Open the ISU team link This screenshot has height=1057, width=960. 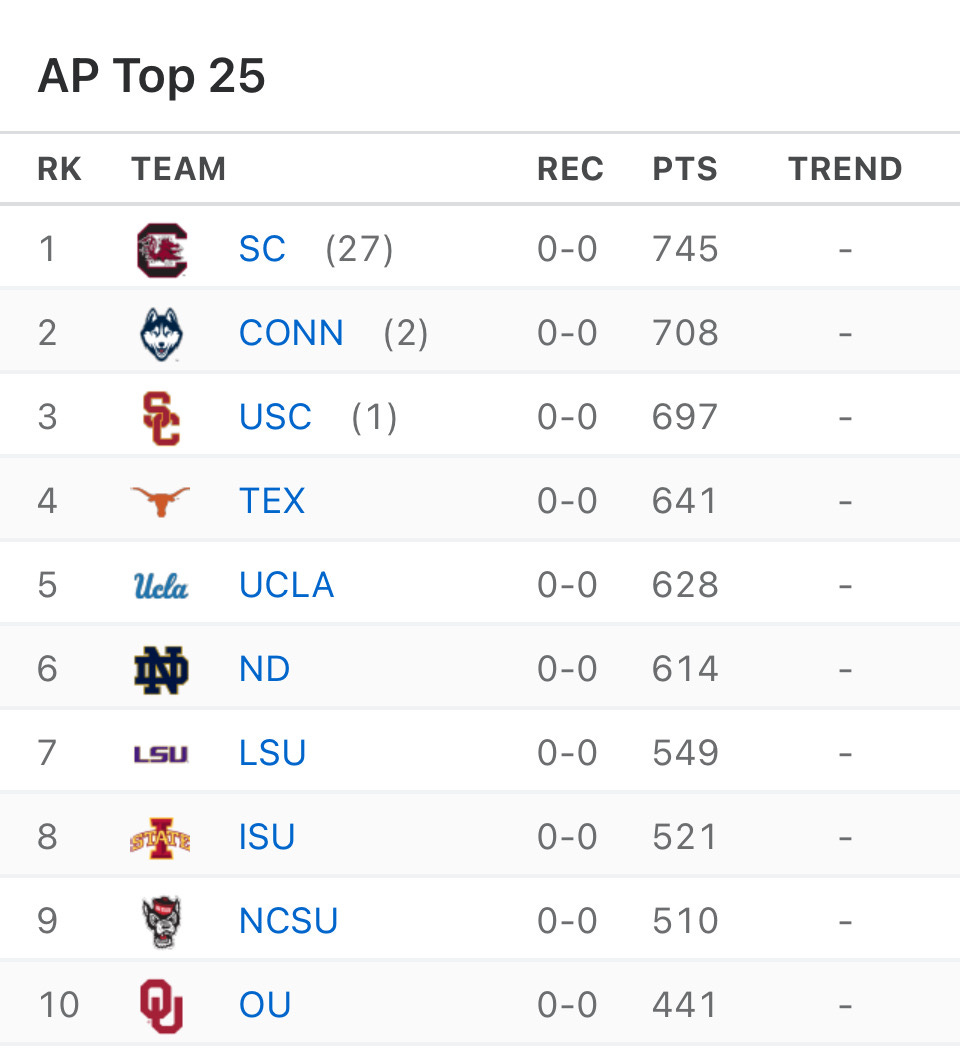point(267,837)
